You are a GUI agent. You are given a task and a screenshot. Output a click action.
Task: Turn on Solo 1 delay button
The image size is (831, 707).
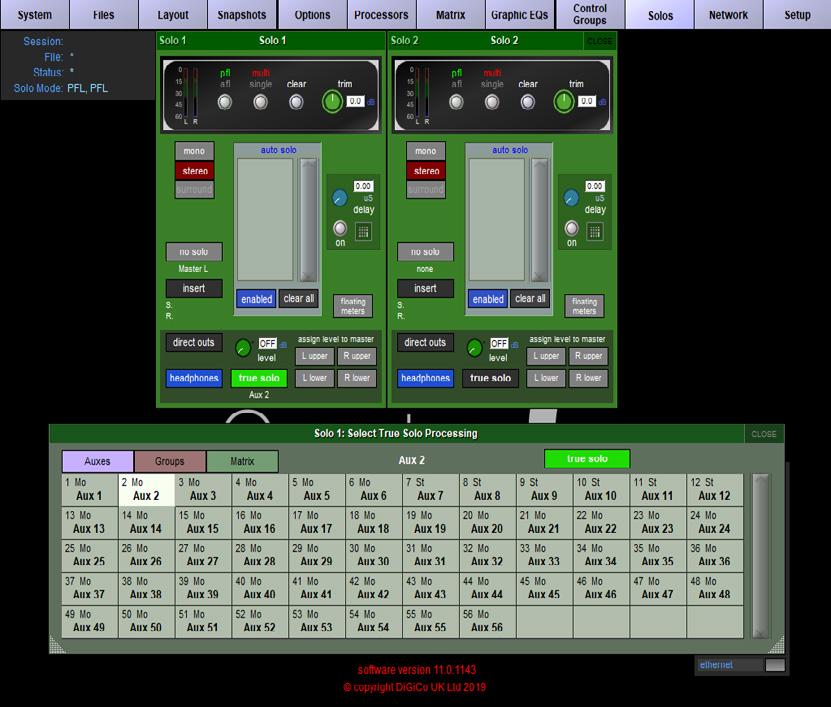[340, 228]
